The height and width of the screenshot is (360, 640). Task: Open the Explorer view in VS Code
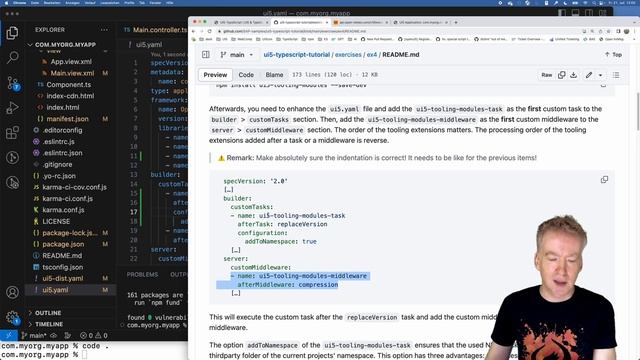pyautogui.click(x=12, y=33)
